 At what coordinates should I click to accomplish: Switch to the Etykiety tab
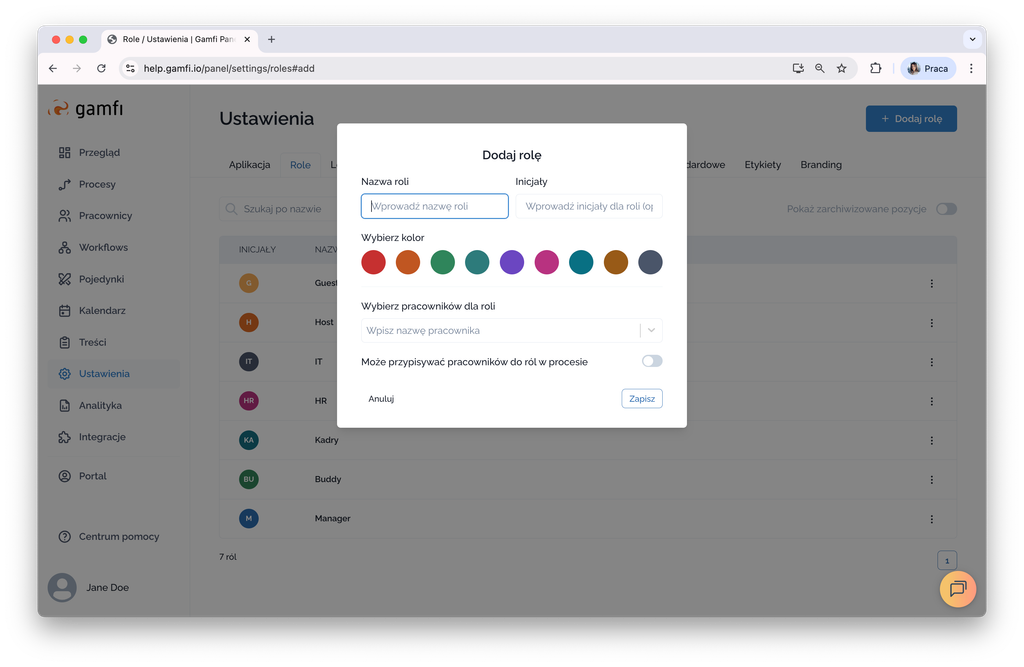(x=763, y=165)
